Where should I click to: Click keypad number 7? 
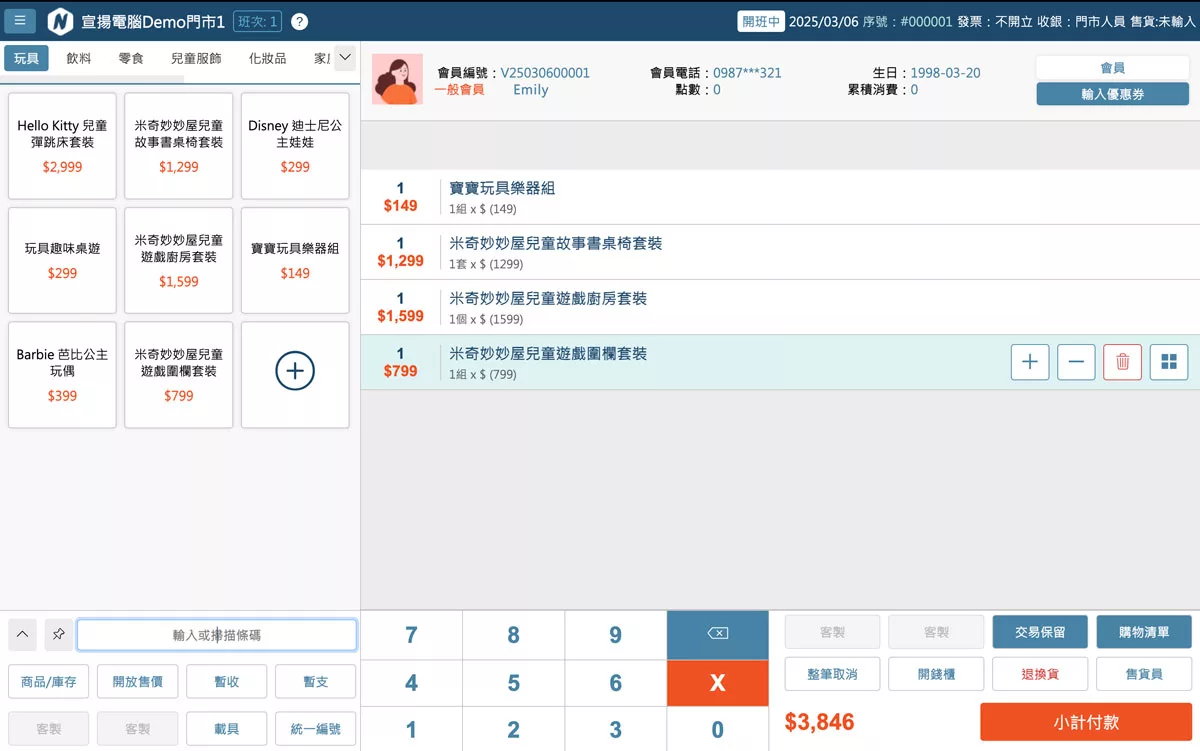tap(411, 635)
